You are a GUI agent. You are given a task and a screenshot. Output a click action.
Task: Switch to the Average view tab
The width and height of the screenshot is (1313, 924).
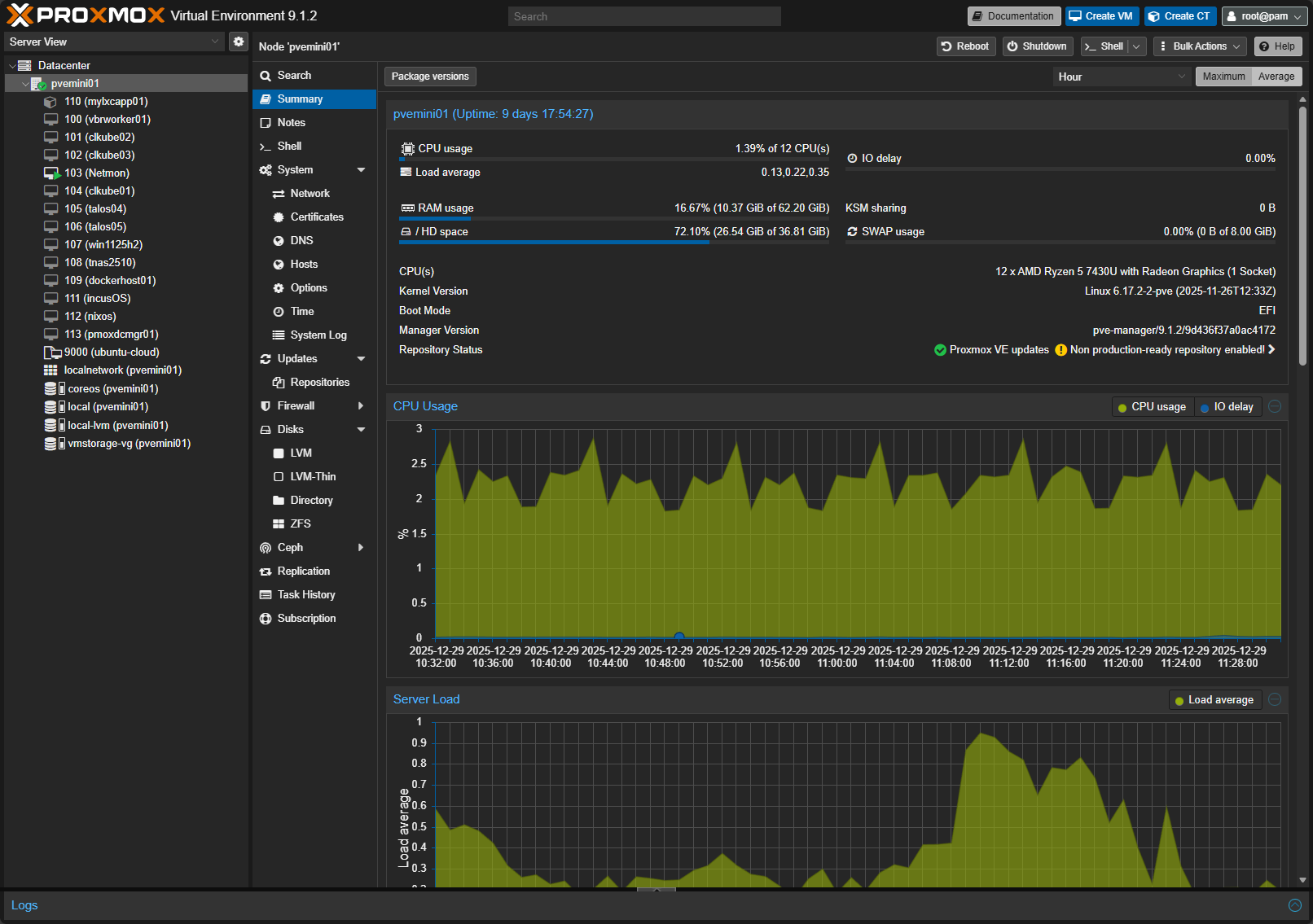(1276, 76)
